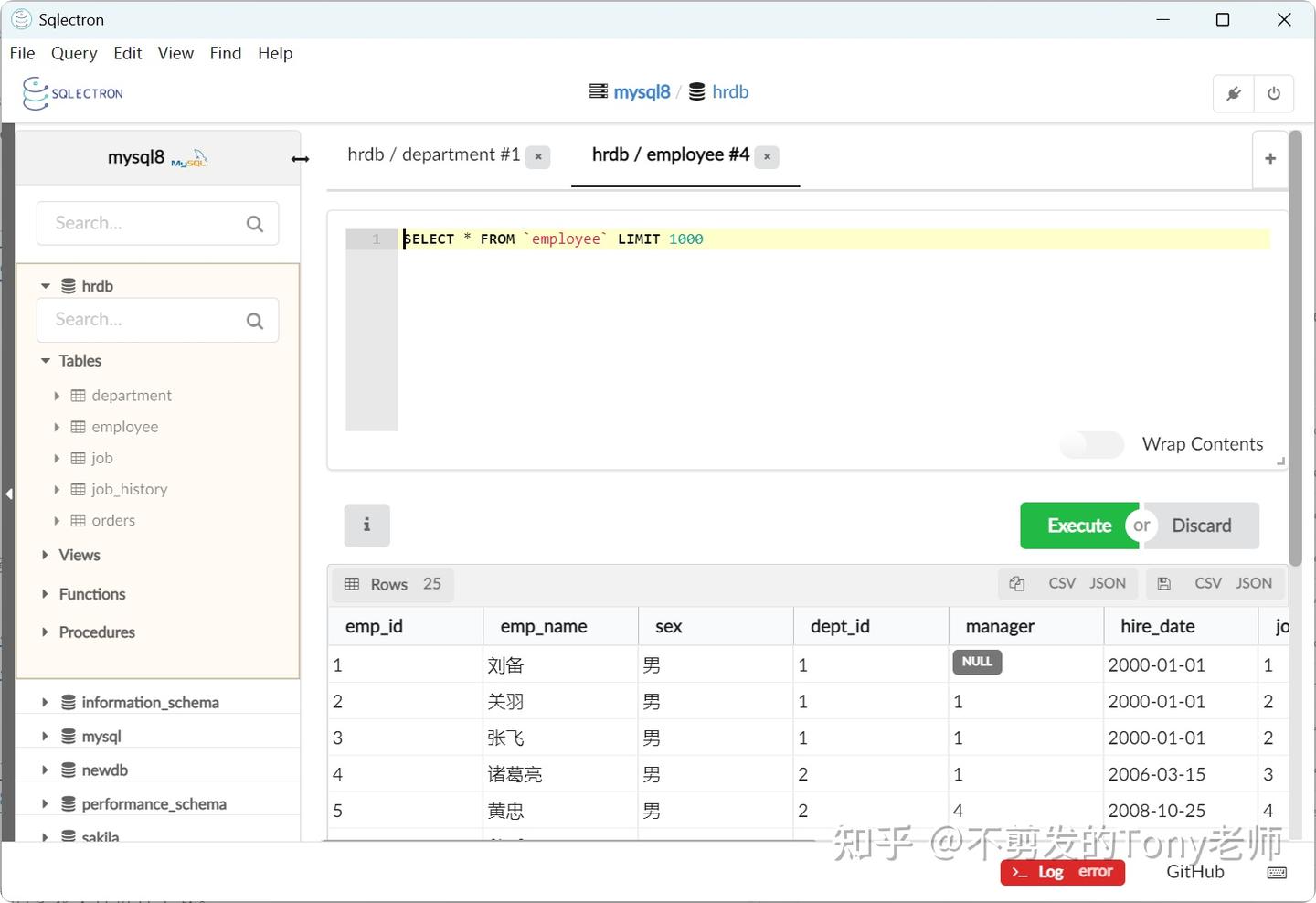The image size is (1316, 903).
Task: Collapse the Tables section
Action: (46, 361)
